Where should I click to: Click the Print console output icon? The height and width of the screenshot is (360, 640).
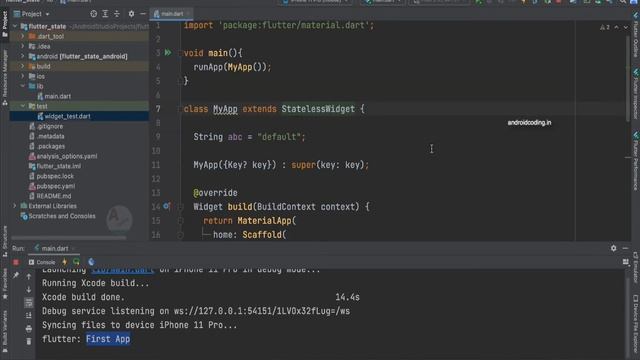pyautogui.click(x=29, y=329)
